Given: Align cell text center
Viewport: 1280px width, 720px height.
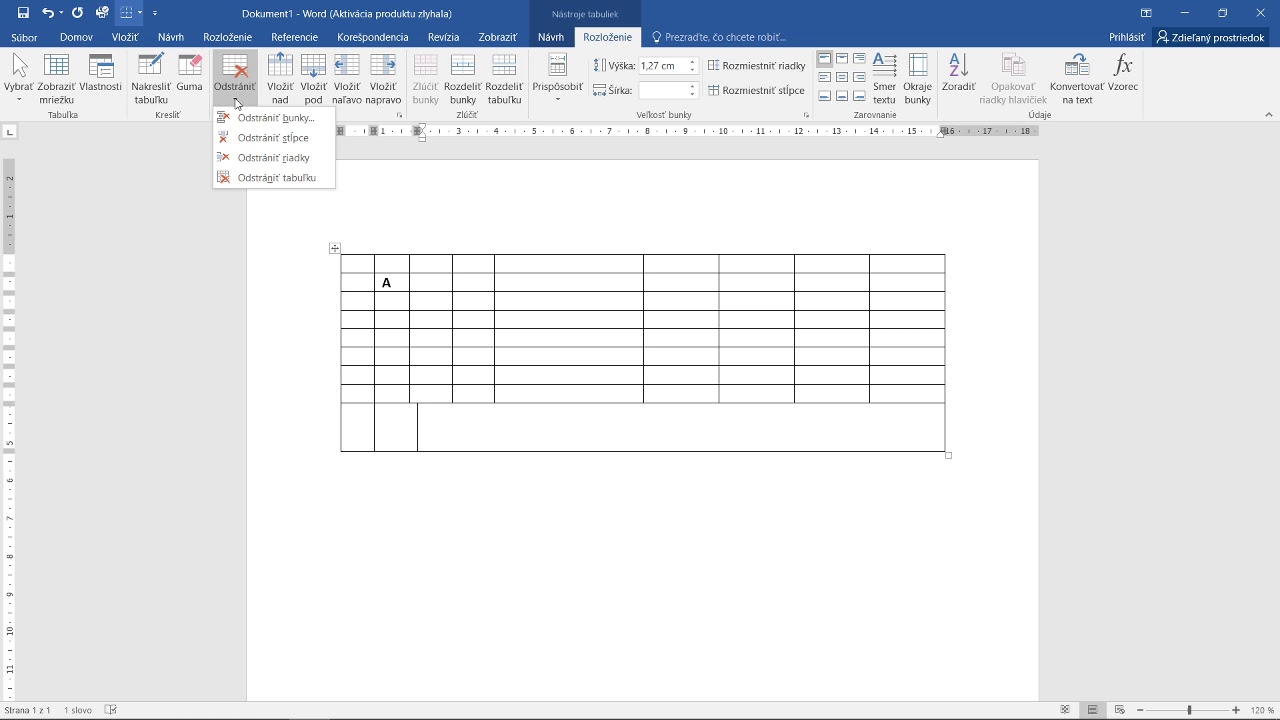Looking at the screenshot, I should (x=842, y=77).
